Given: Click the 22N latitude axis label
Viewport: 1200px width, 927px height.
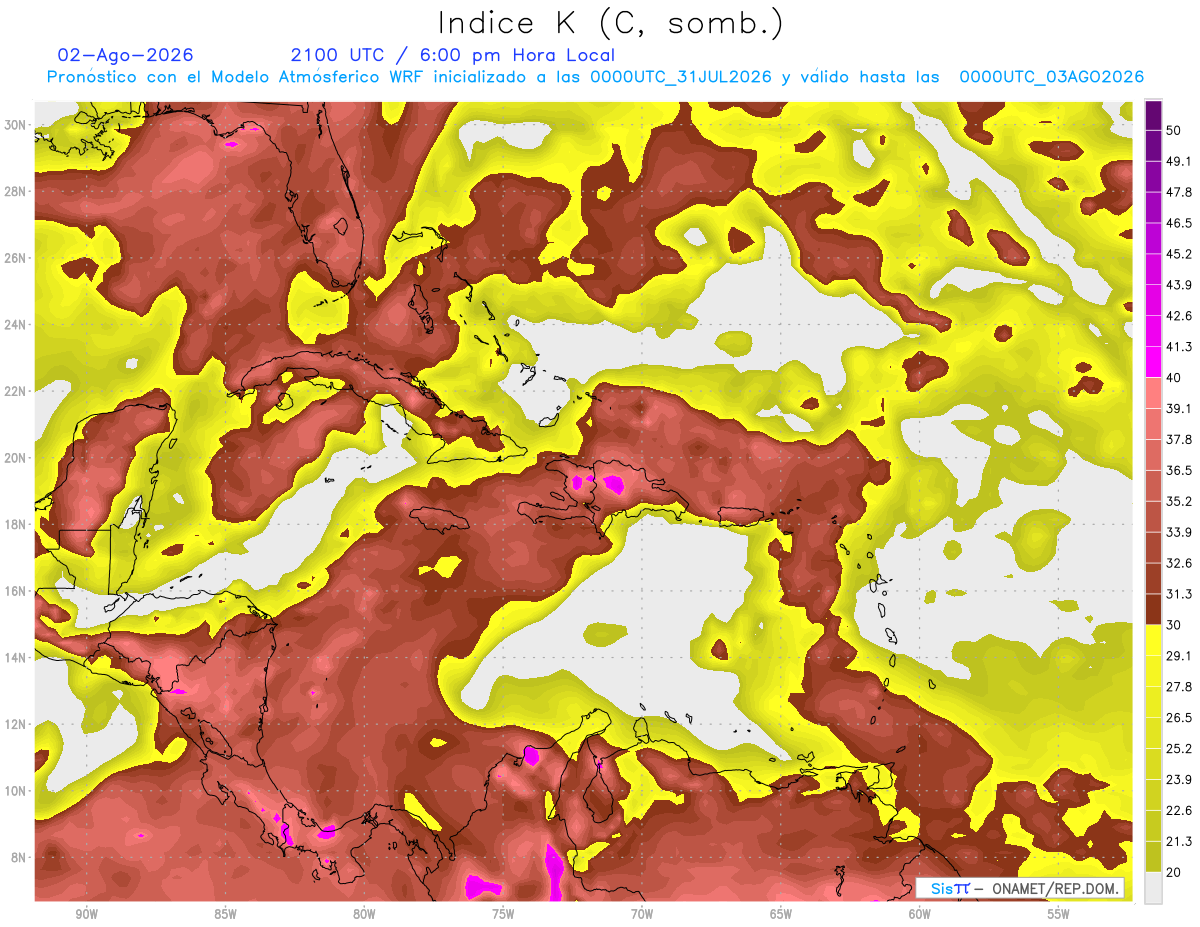Looking at the screenshot, I should (15, 391).
